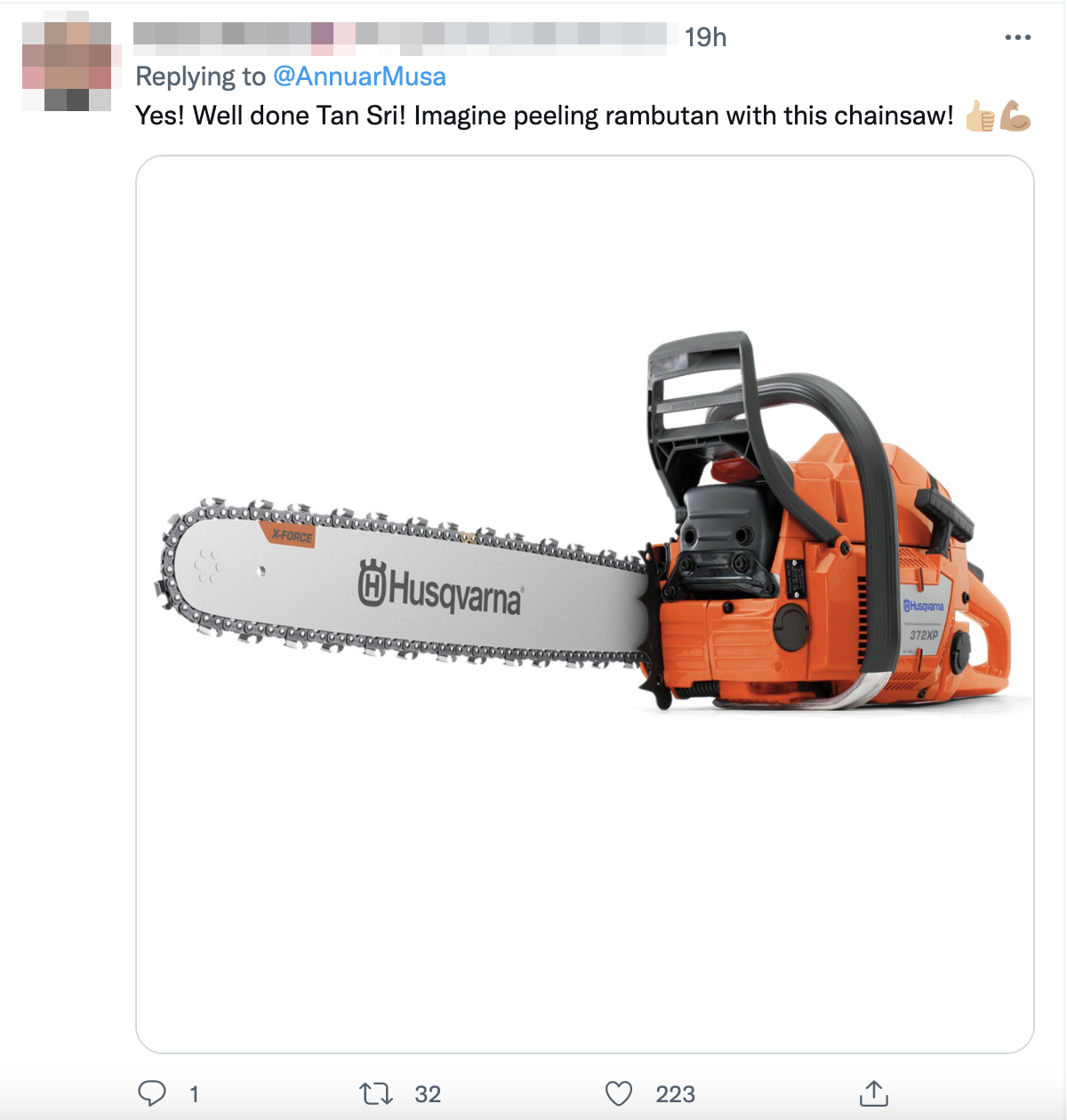Open the attached chainsaw image

click(x=585, y=604)
